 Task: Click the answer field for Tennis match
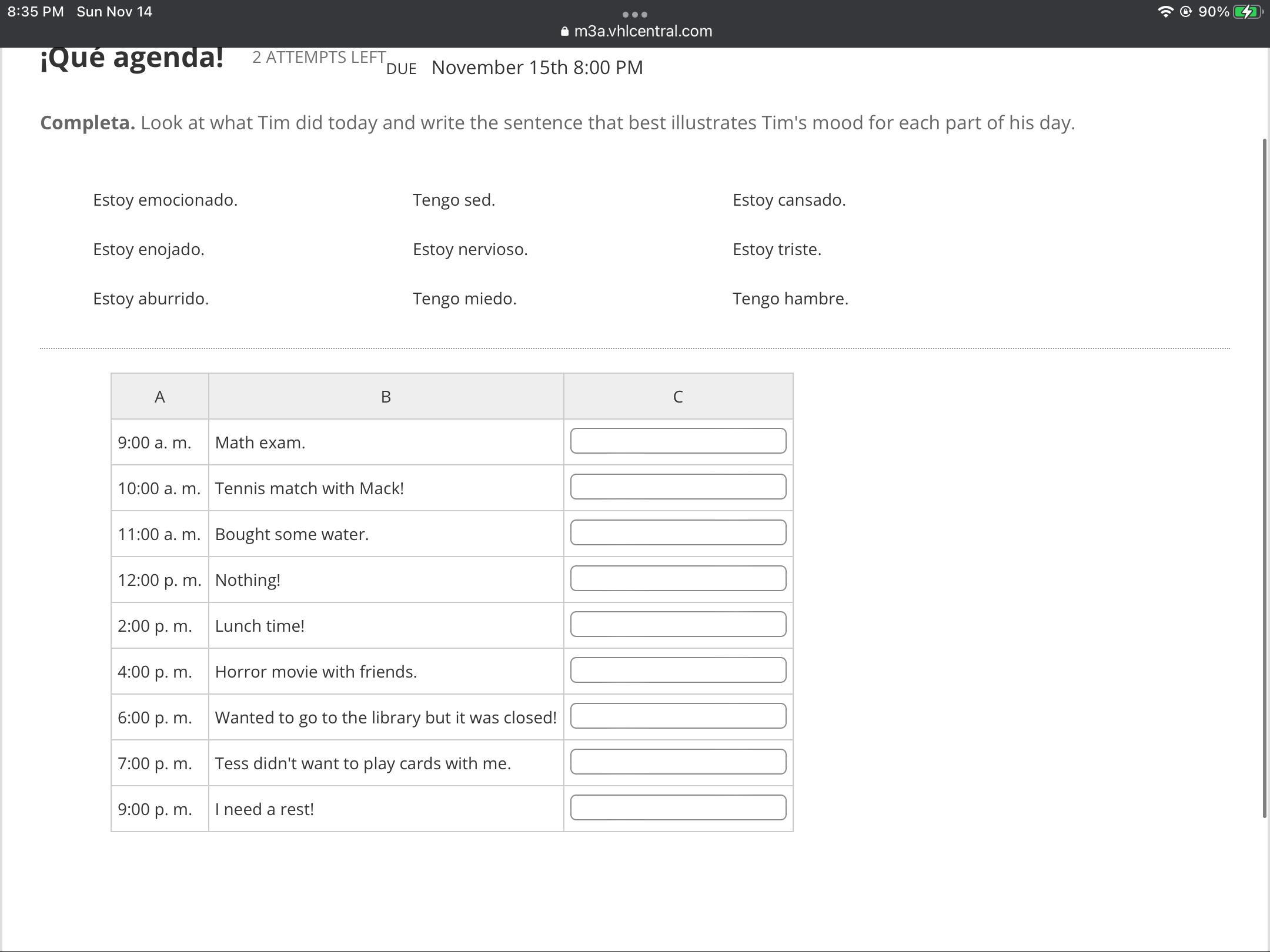click(677, 487)
